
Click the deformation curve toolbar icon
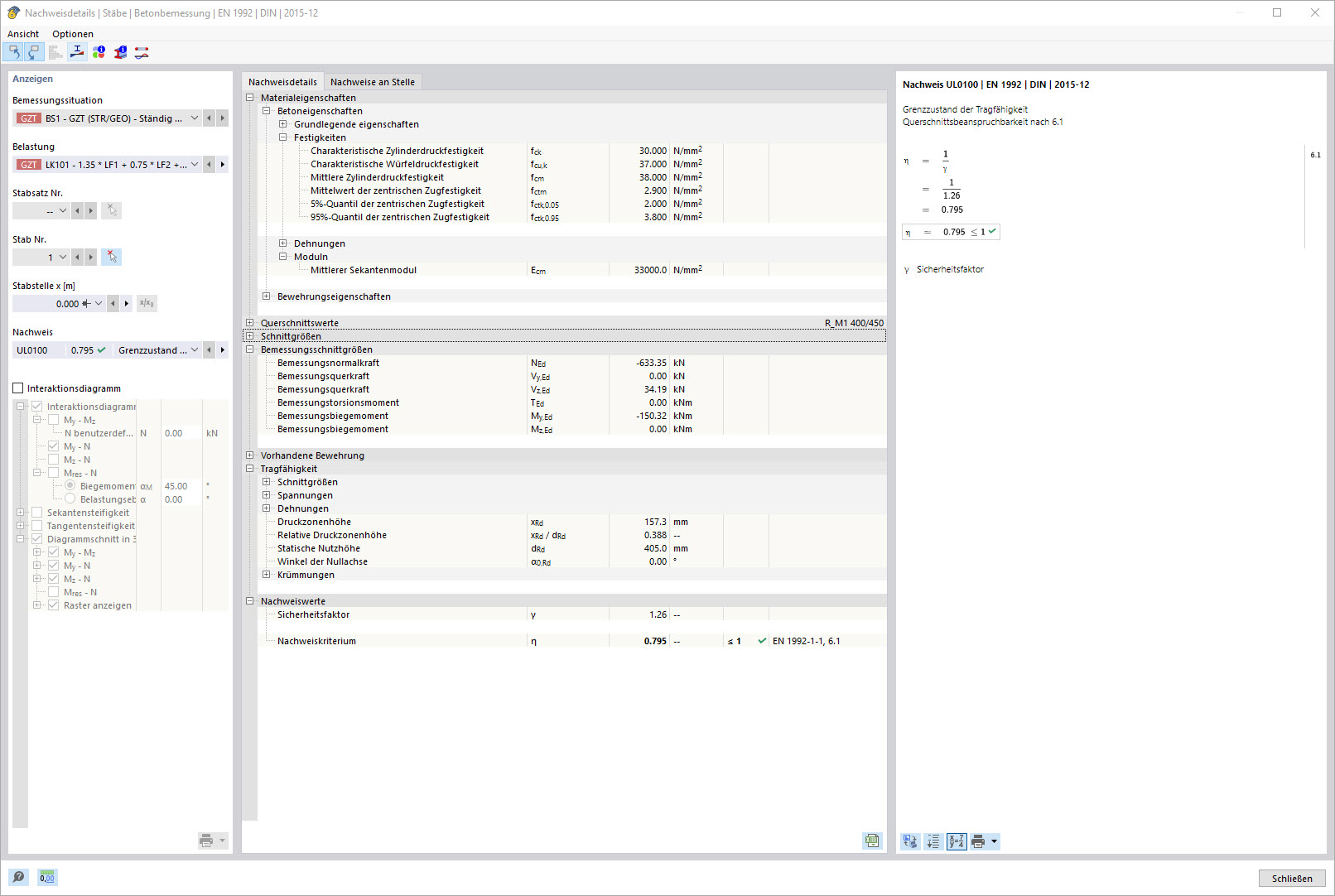(x=142, y=52)
